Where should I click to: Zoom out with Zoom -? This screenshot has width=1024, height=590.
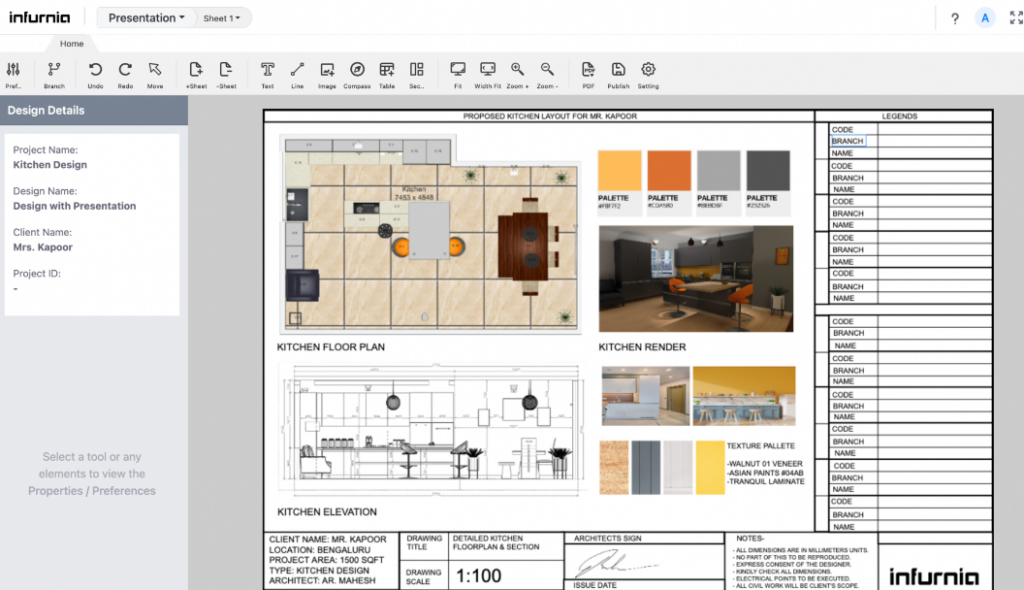pyautogui.click(x=547, y=74)
